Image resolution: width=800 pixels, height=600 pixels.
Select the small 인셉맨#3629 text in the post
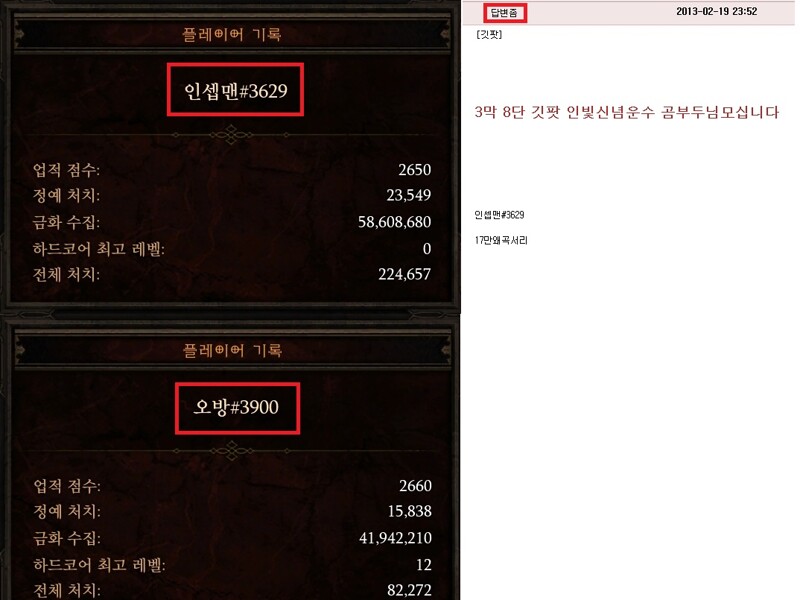tap(499, 215)
